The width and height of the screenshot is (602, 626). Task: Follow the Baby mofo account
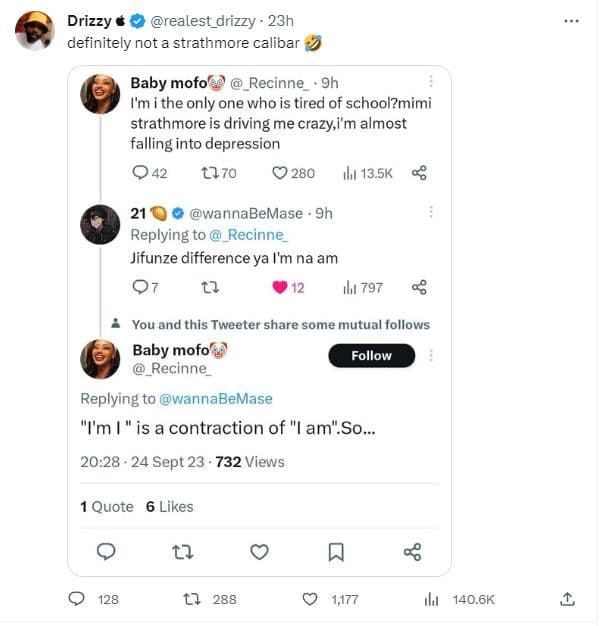pos(370,356)
